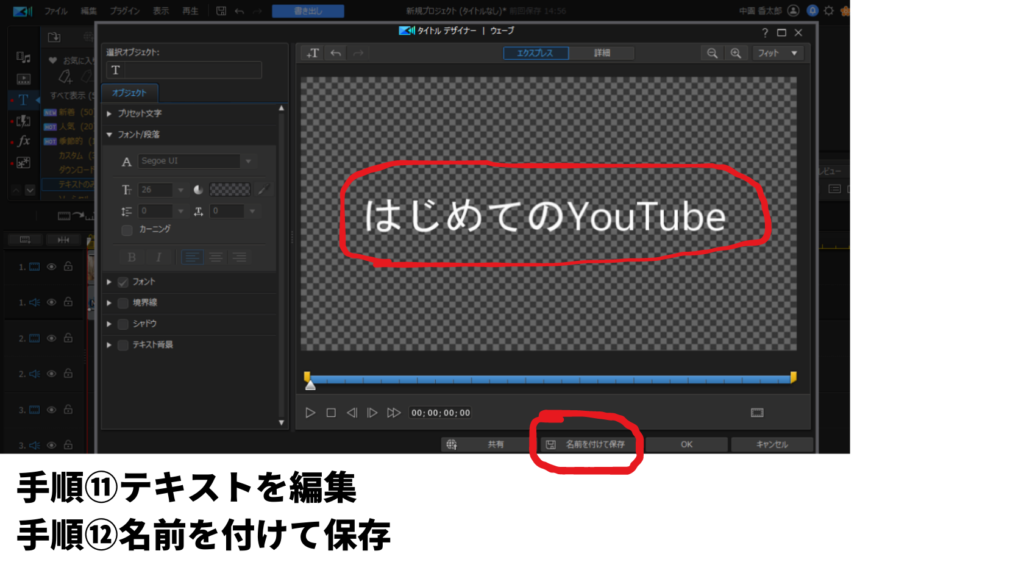
Task: Click the Italic formatting button
Action: [158, 257]
